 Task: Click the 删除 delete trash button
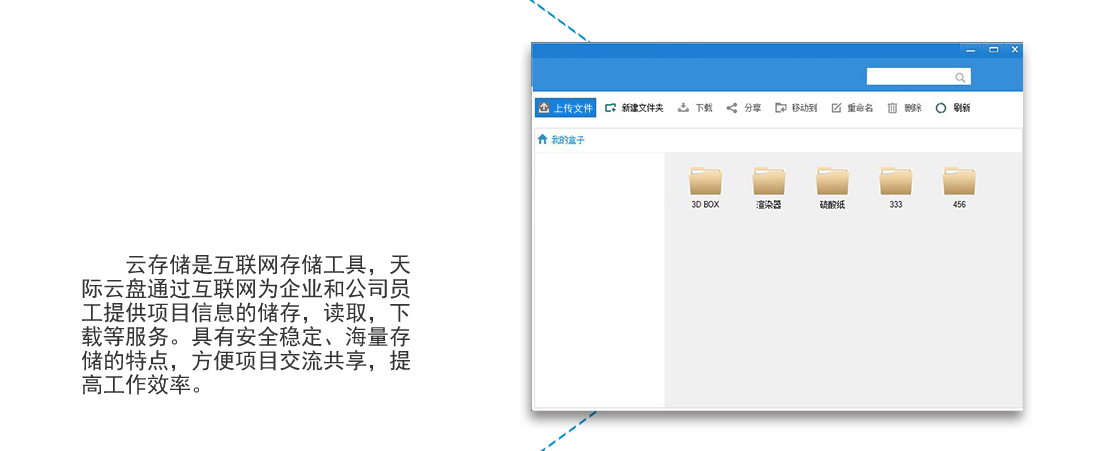click(905, 108)
